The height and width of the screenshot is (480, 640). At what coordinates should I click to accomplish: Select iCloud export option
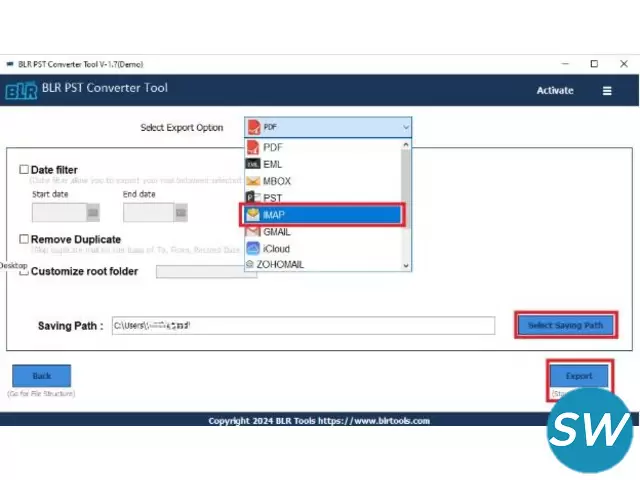click(x=277, y=248)
